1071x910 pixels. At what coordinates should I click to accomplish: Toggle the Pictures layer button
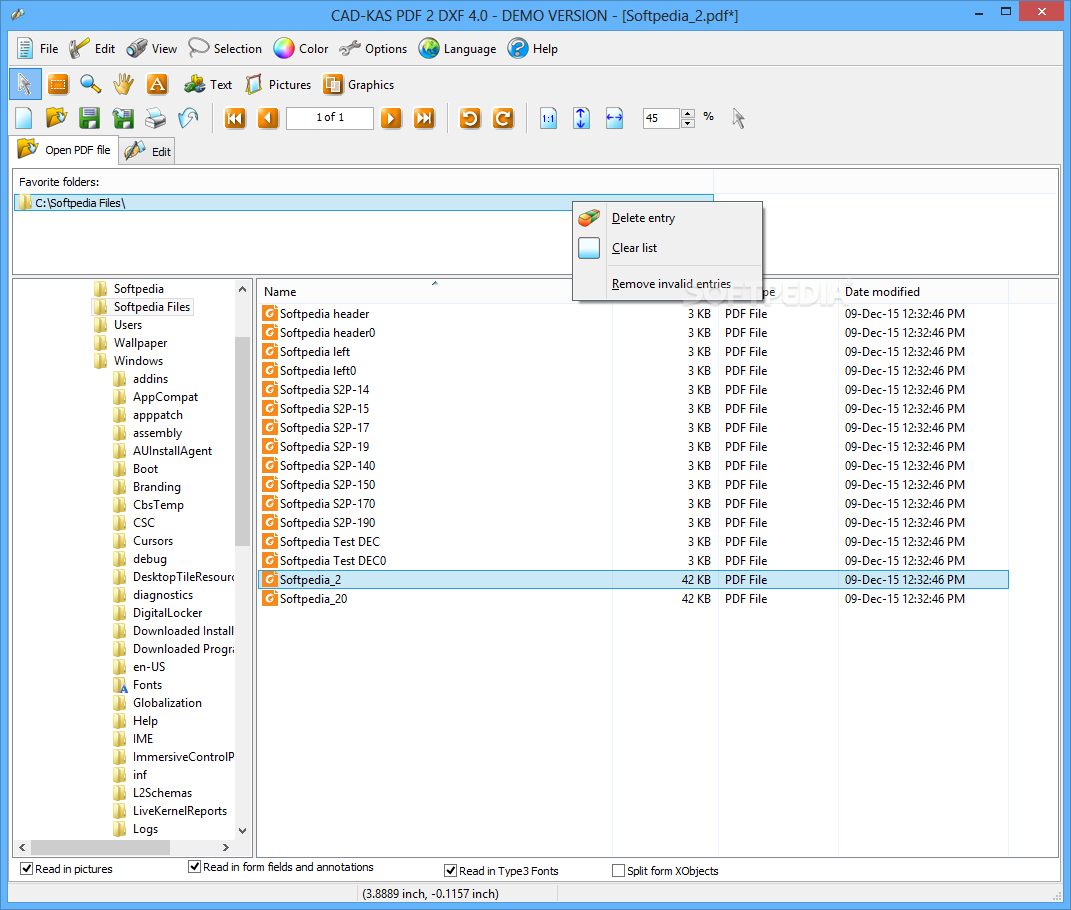tap(278, 85)
